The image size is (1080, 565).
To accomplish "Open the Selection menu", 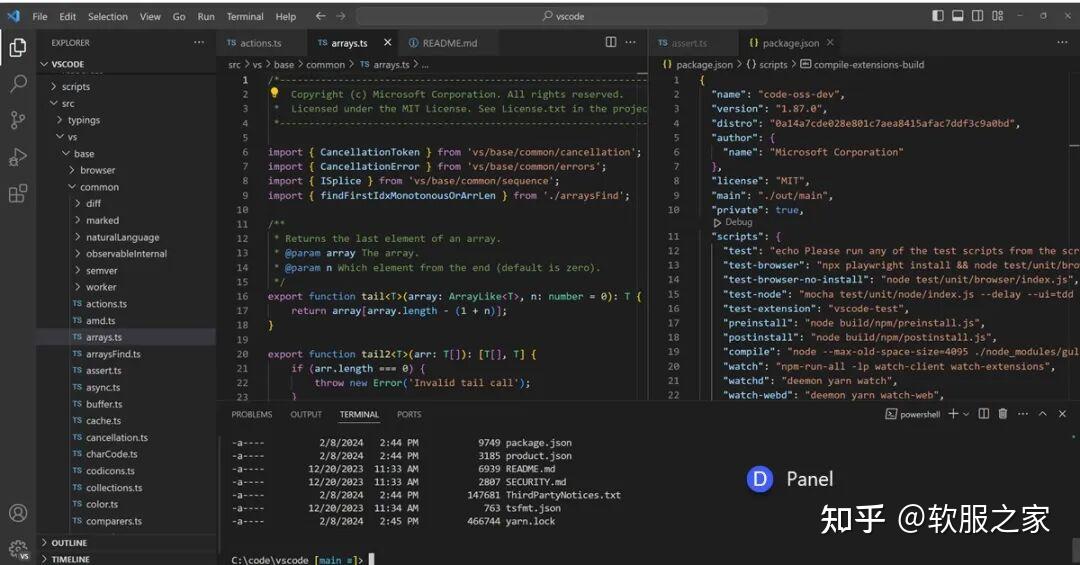I will (107, 17).
